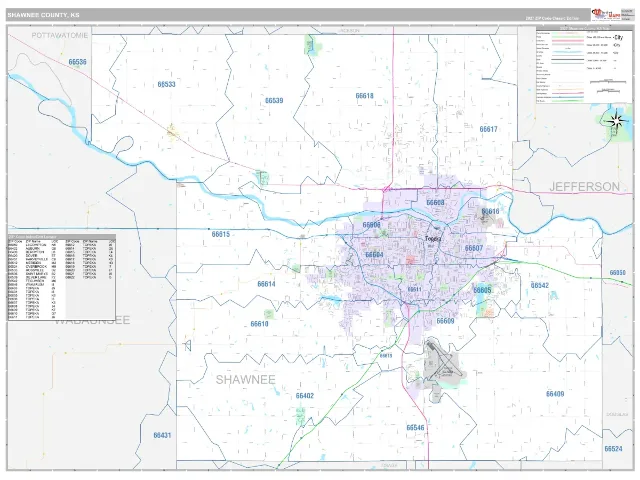Click the DOUGLAS county label at right edge
Viewport: 640px width, 480px height.
617,414
